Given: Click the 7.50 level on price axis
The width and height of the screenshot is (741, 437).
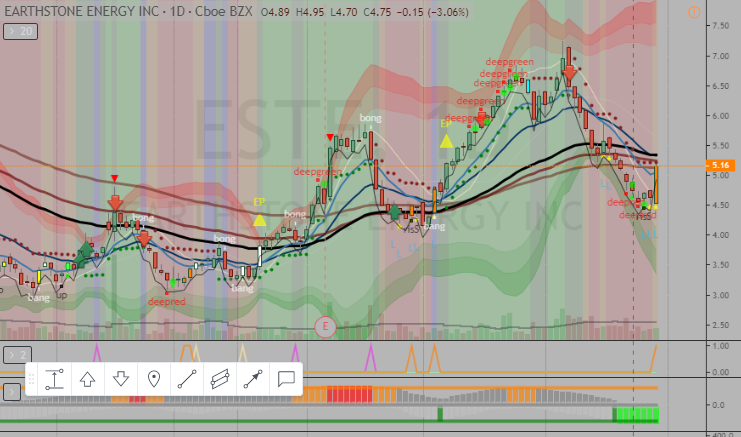Looking at the screenshot, I should 719,26.
